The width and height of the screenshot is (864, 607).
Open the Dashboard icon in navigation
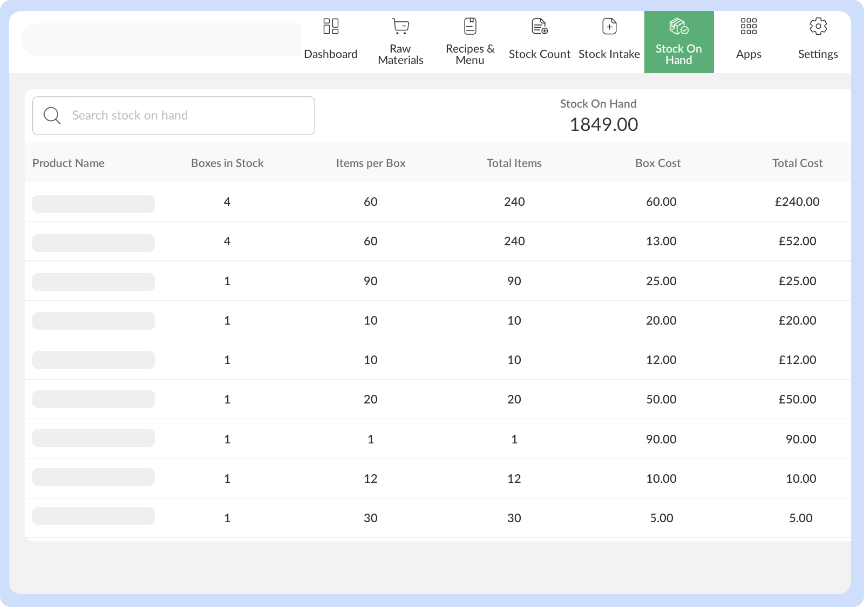pos(331,27)
